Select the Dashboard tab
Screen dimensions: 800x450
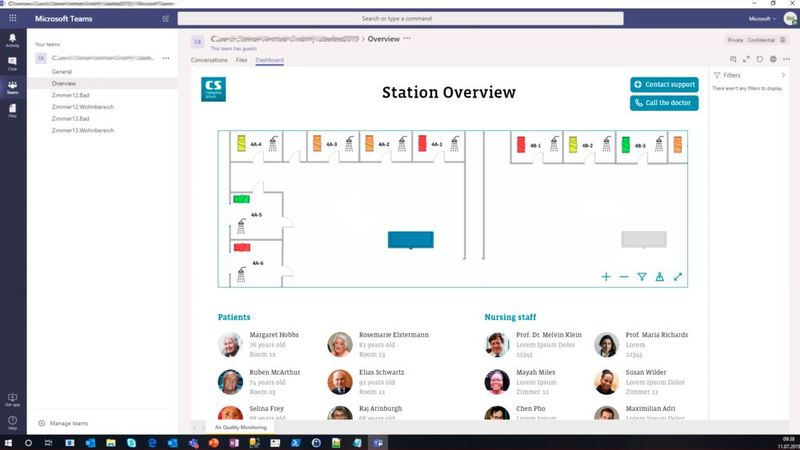[269, 60]
